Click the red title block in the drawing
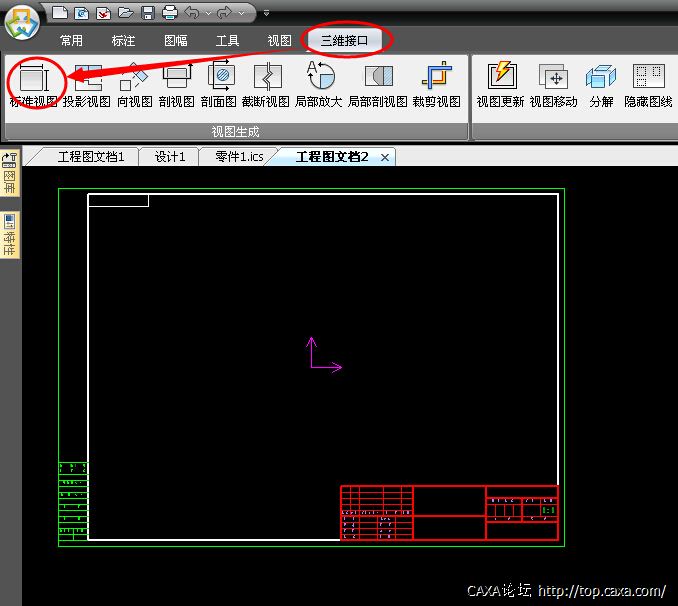Image resolution: width=678 pixels, height=606 pixels. [x=449, y=513]
